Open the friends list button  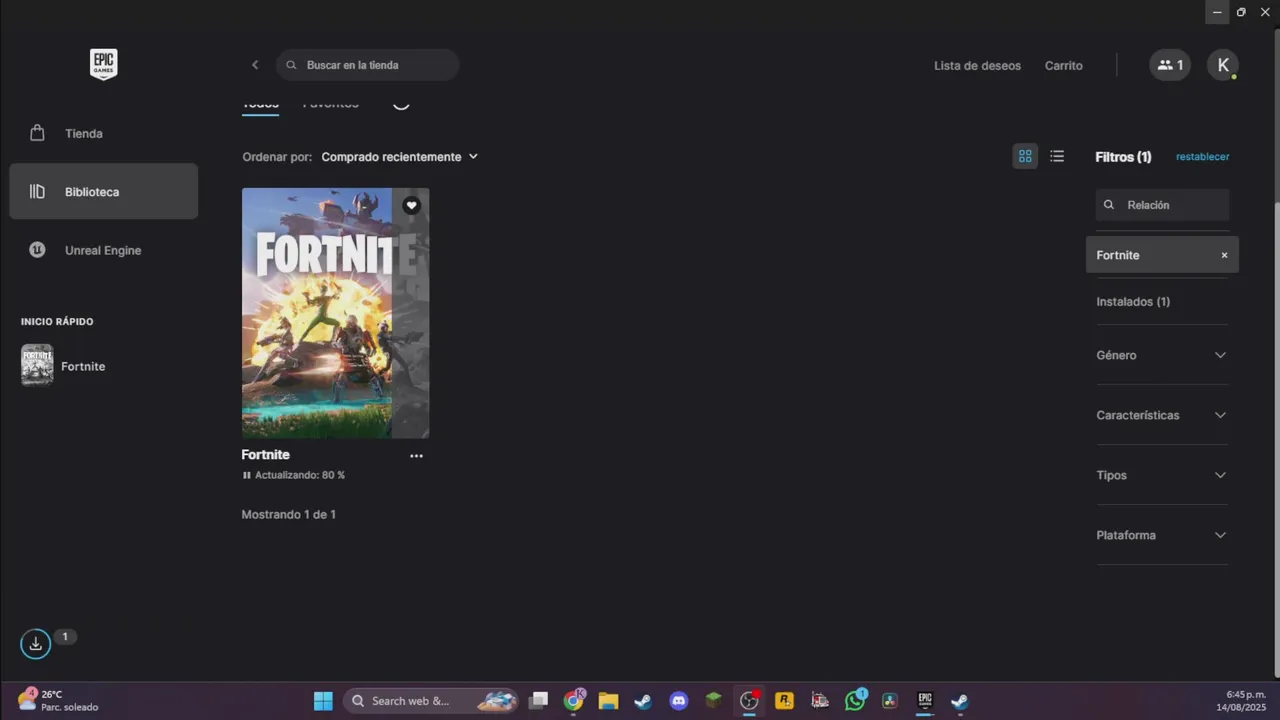pyautogui.click(x=1170, y=65)
